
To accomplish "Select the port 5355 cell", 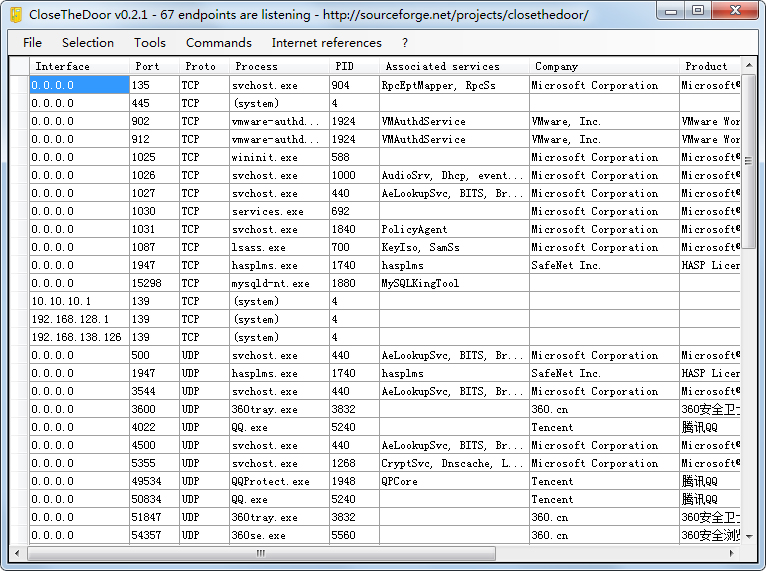I will [x=154, y=463].
